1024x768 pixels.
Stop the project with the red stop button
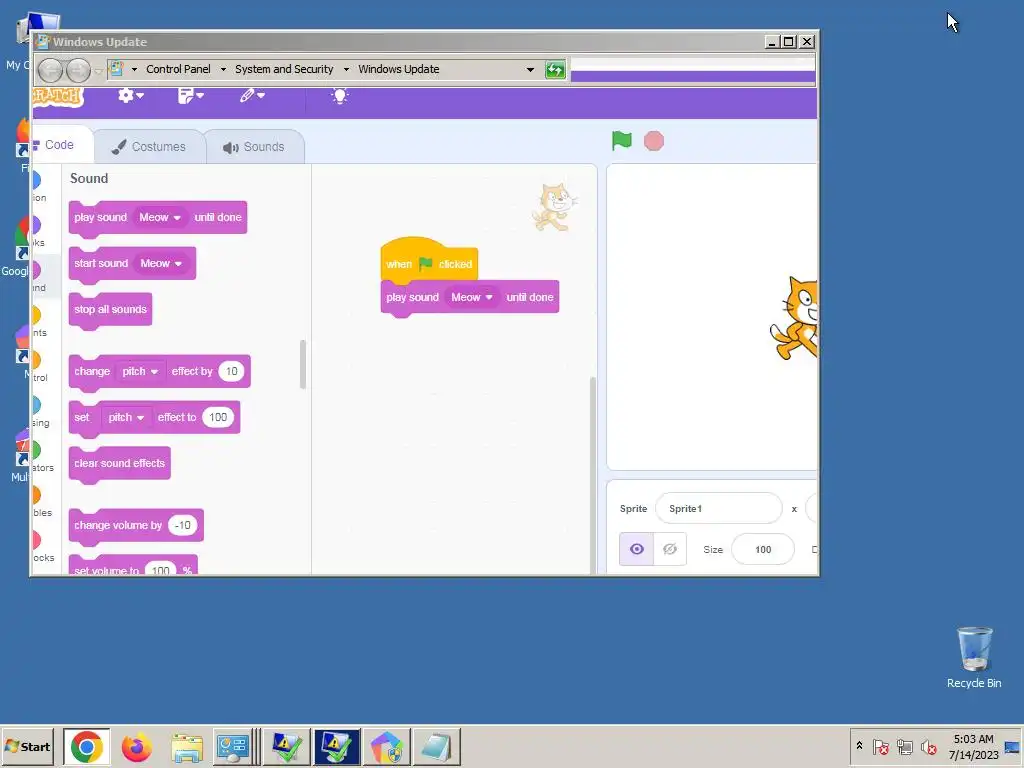click(654, 141)
